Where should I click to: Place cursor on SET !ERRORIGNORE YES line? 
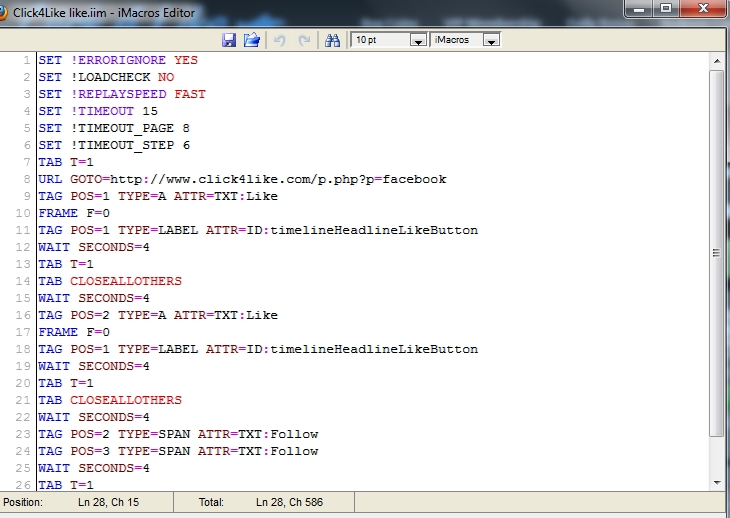pos(118,60)
